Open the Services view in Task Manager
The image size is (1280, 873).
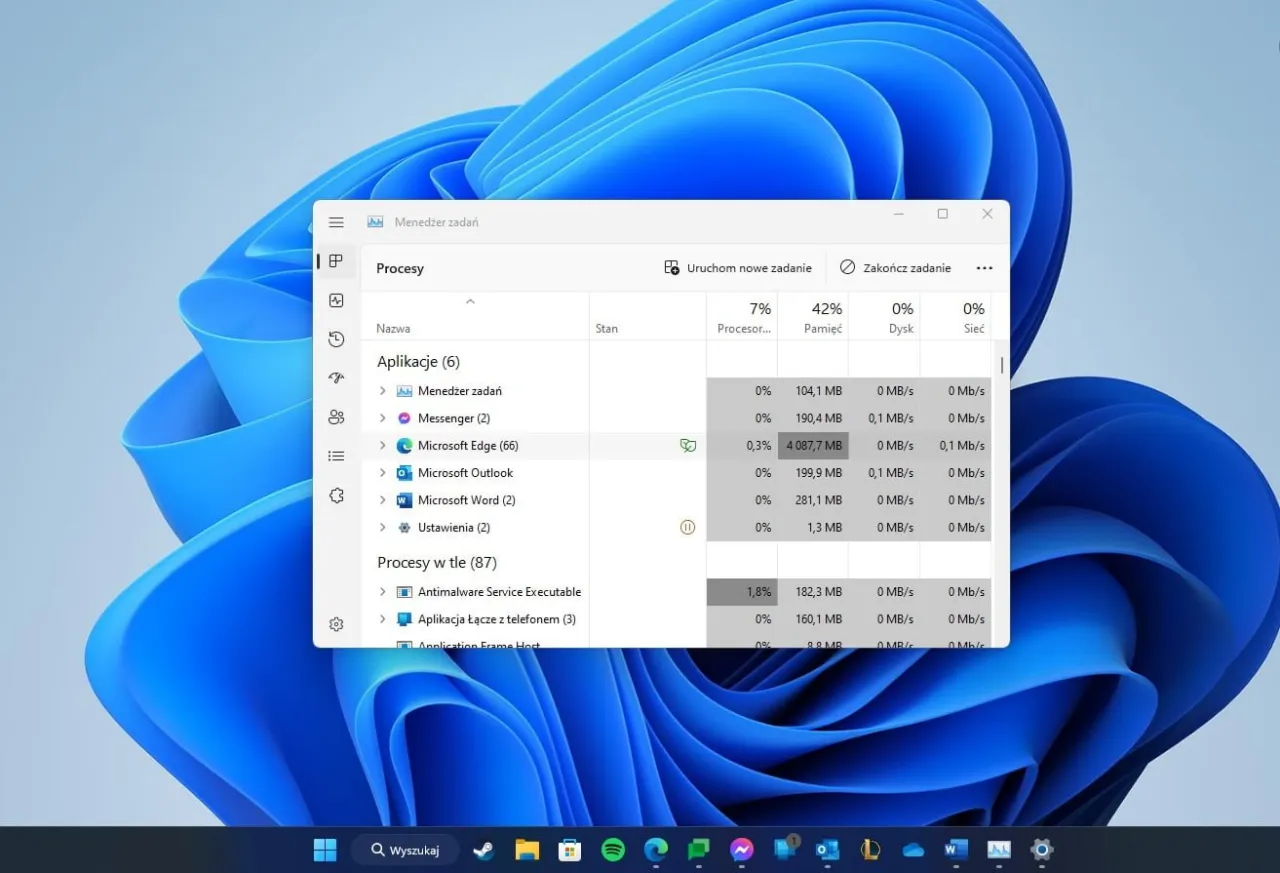point(336,494)
